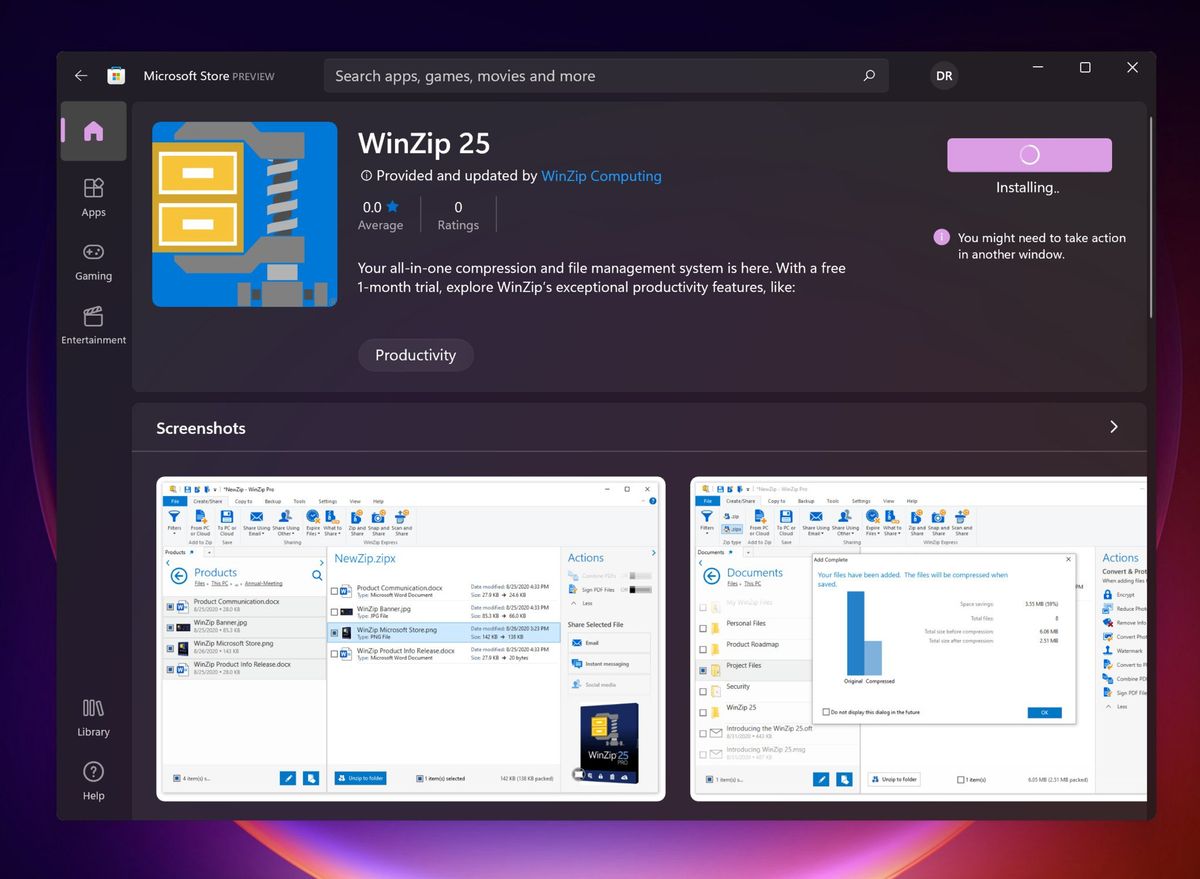Viewport: 1200px width, 879px height.
Task: Click the '0 Ratings' link
Action: coord(458,215)
